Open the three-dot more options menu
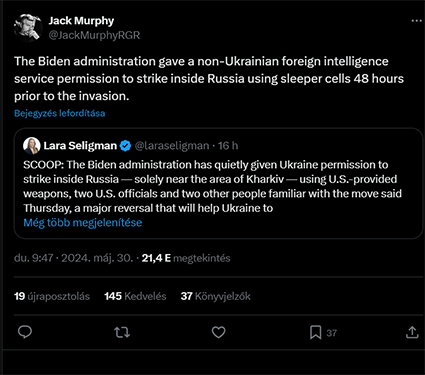 (x=416, y=21)
